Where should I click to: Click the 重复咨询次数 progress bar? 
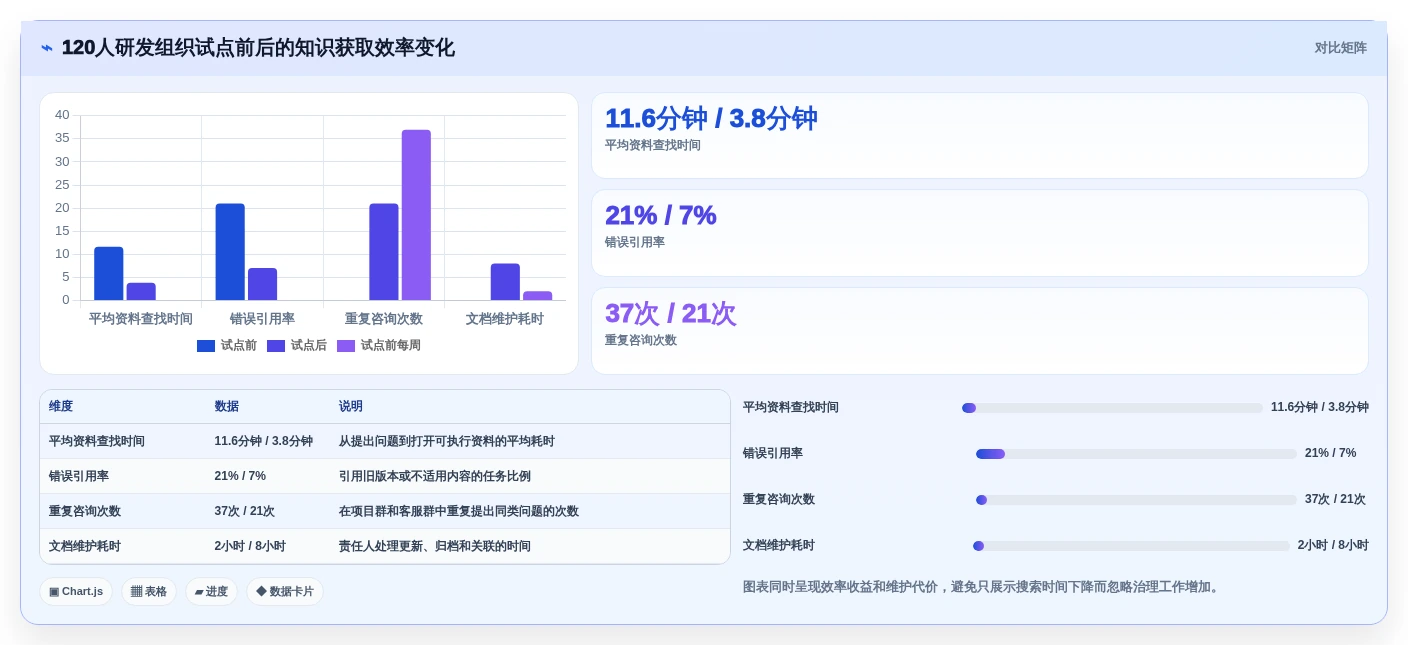pyautogui.click(x=1136, y=500)
